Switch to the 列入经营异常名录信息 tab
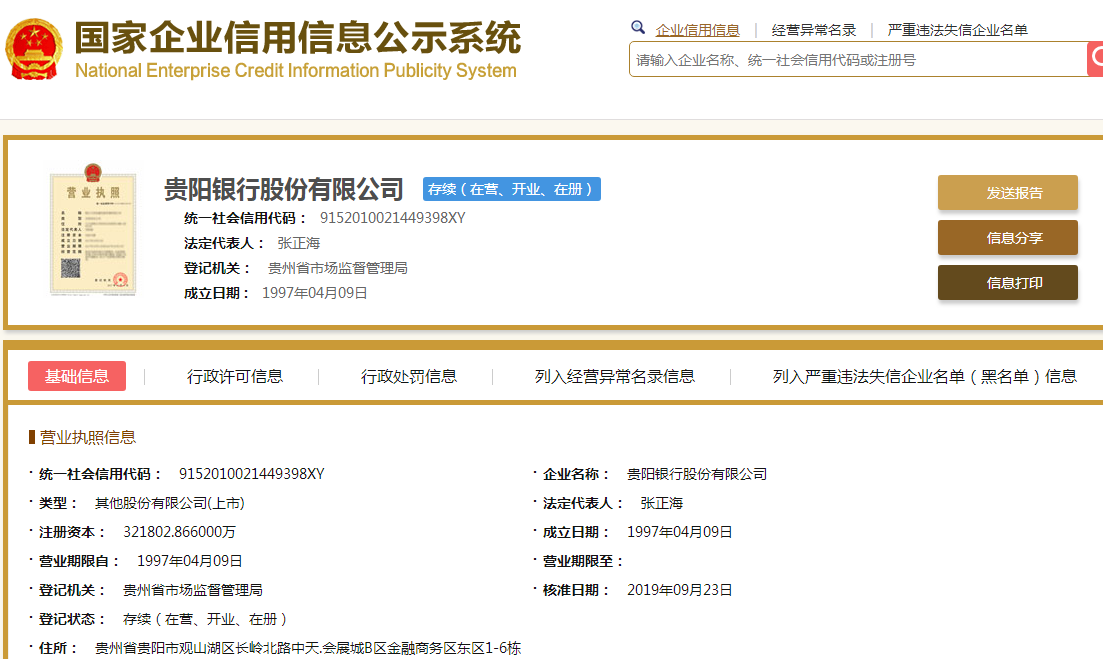1103x659 pixels. pos(615,376)
